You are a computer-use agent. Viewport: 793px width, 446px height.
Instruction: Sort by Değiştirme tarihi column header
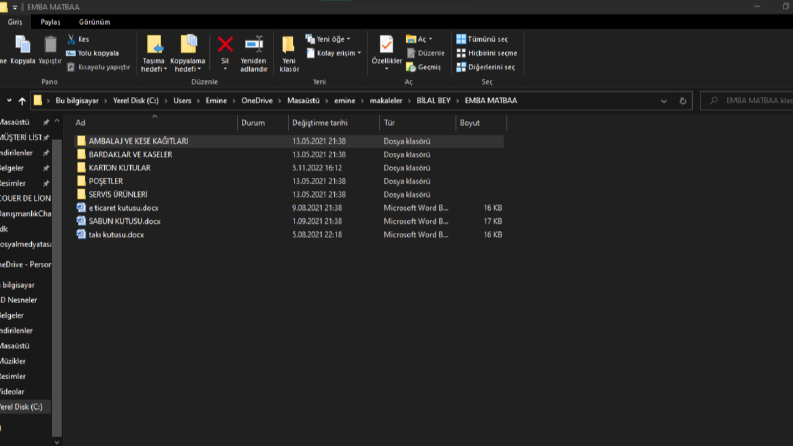click(x=333, y=123)
